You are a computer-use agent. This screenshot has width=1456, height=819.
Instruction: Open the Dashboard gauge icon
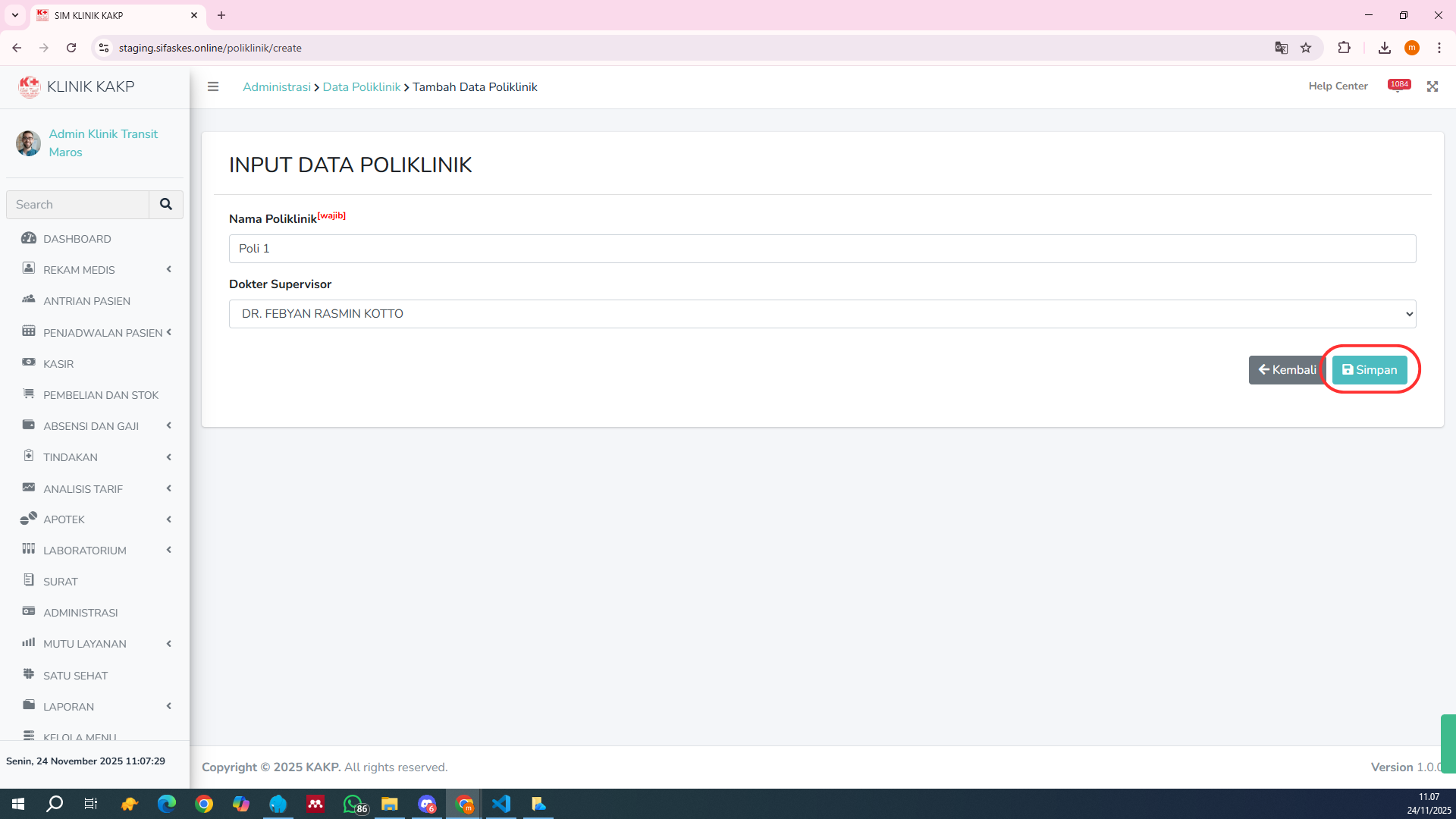tap(29, 238)
